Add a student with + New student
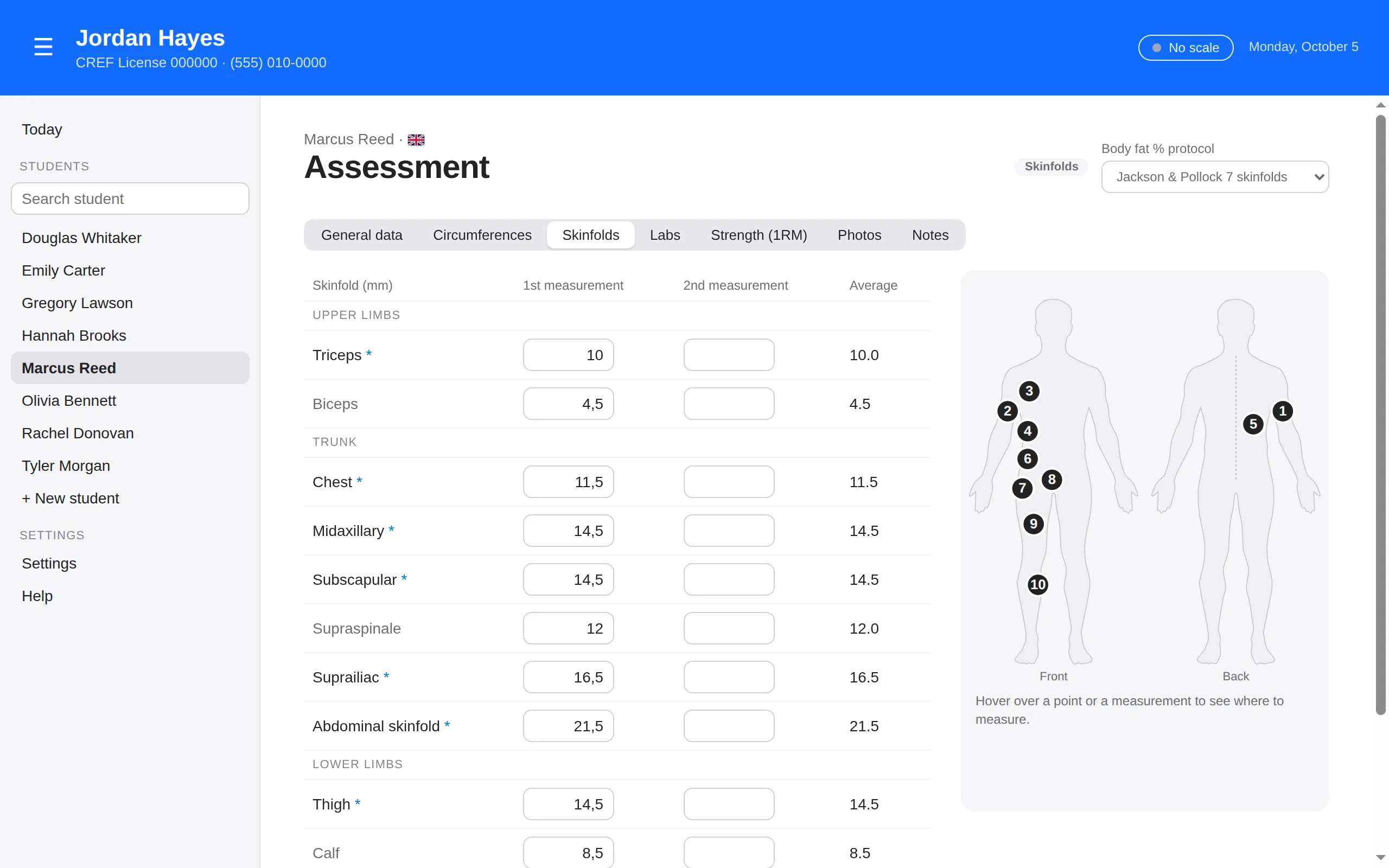 coord(130,499)
